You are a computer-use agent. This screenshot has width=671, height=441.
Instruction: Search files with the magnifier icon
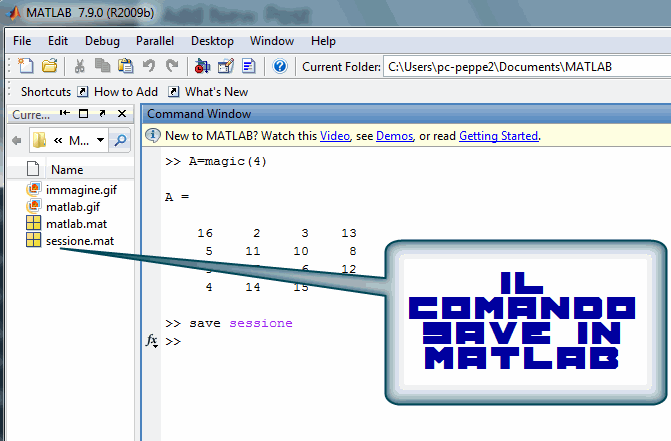pyautogui.click(x=120, y=140)
